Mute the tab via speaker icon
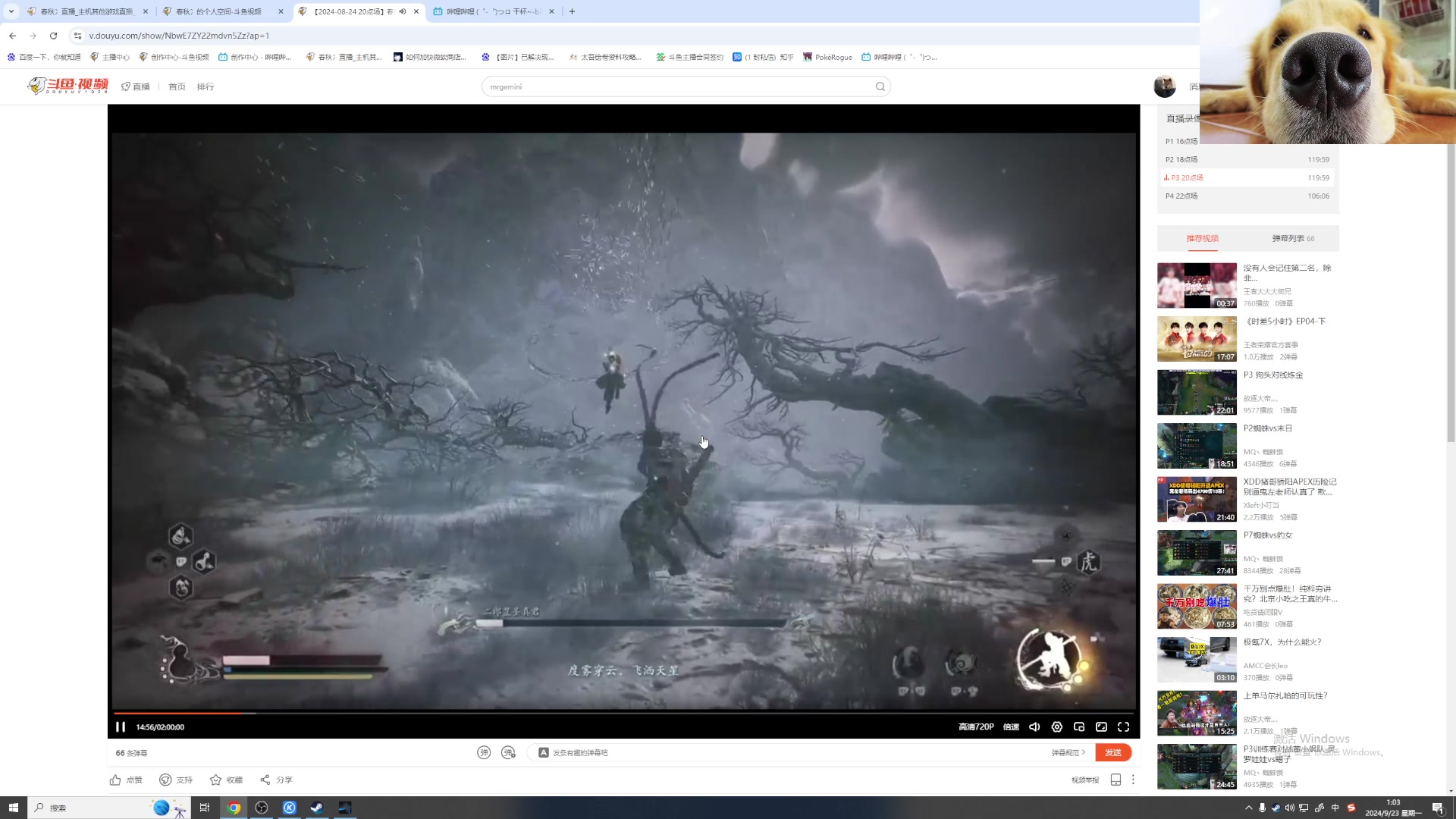This screenshot has width=1456, height=819. pos(403,11)
